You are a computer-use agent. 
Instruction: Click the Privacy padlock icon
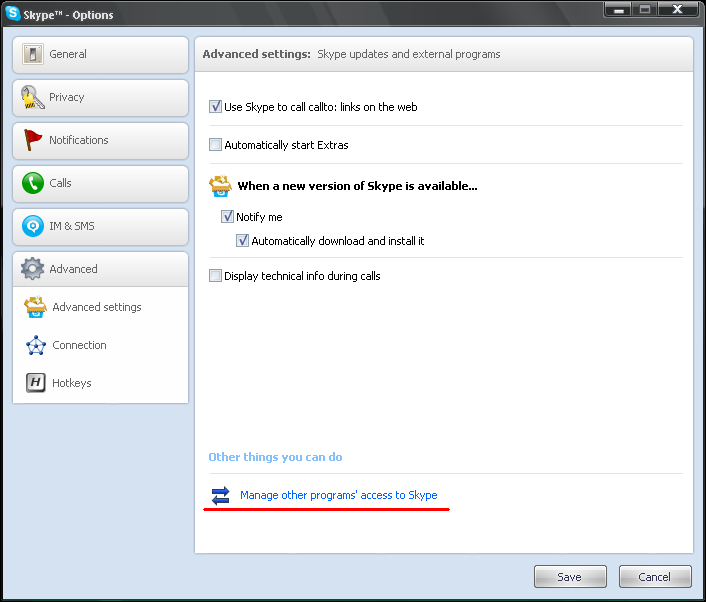coord(32,97)
